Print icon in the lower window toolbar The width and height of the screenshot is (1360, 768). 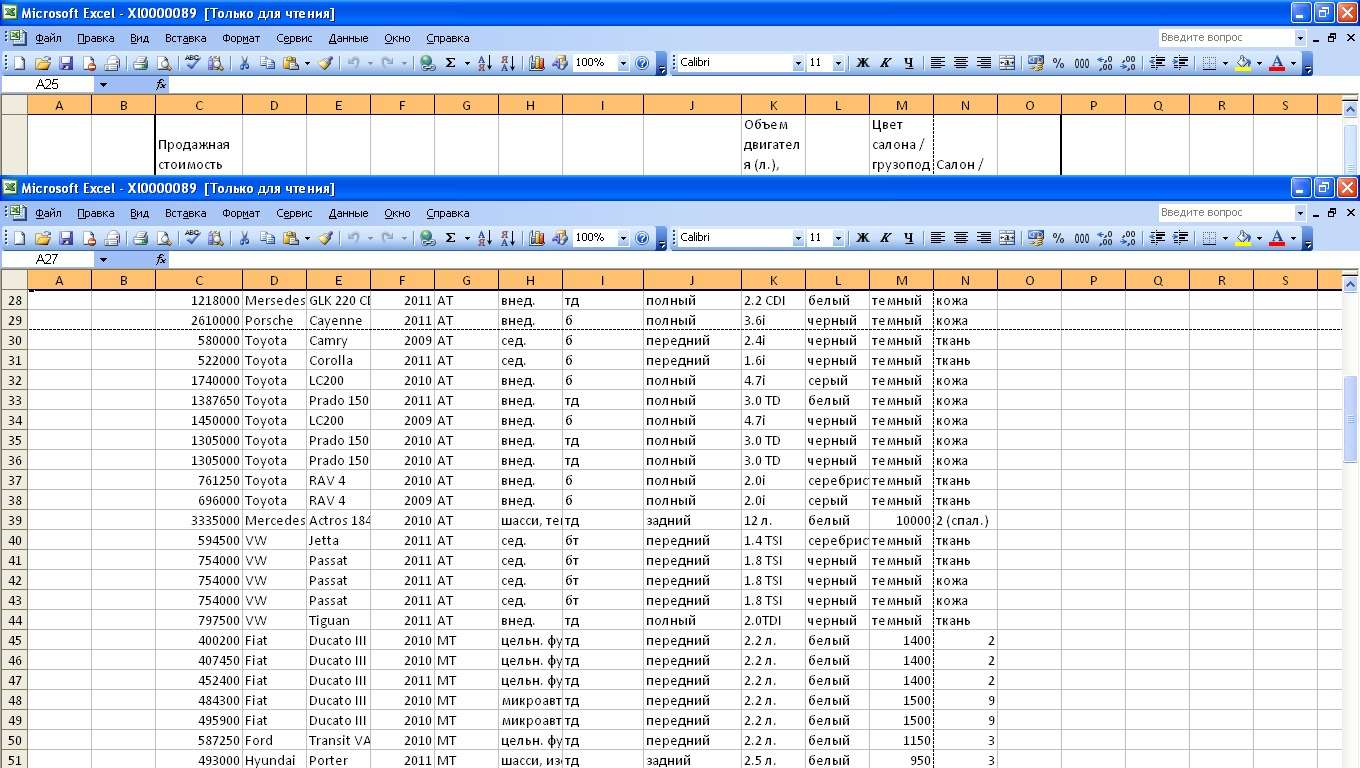[140, 238]
